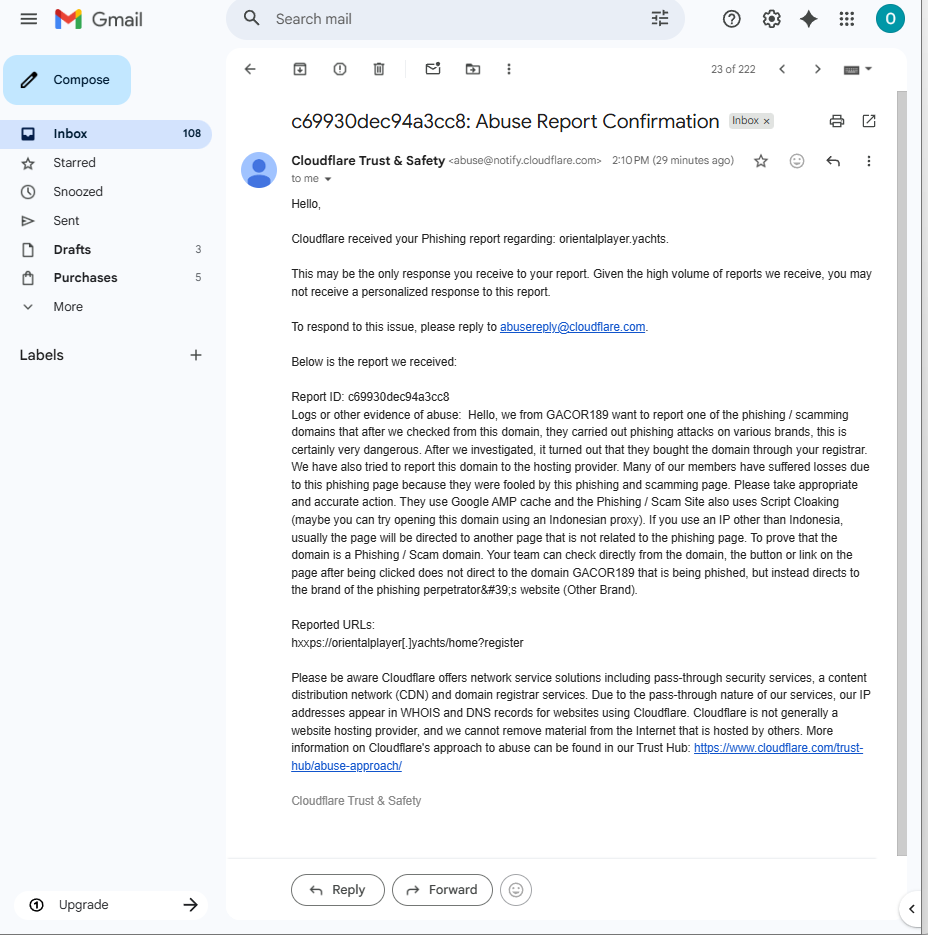This screenshot has height=935, width=928.
Task: Click the email subject heading
Action: pos(505,121)
